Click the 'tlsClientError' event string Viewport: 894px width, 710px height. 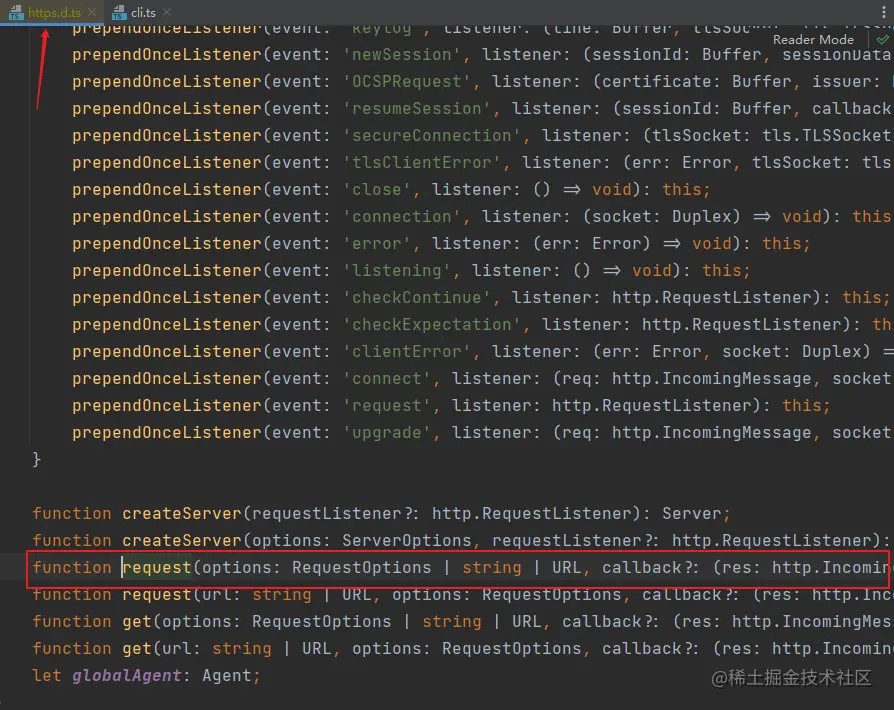point(422,163)
